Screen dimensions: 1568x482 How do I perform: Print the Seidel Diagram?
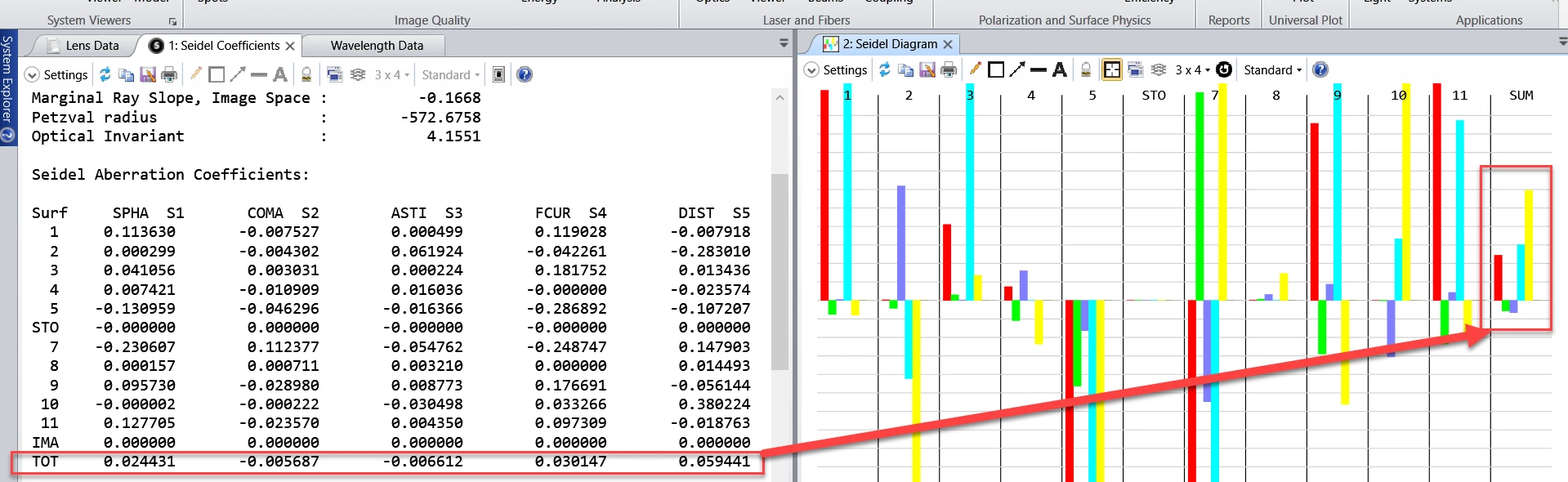[x=949, y=69]
